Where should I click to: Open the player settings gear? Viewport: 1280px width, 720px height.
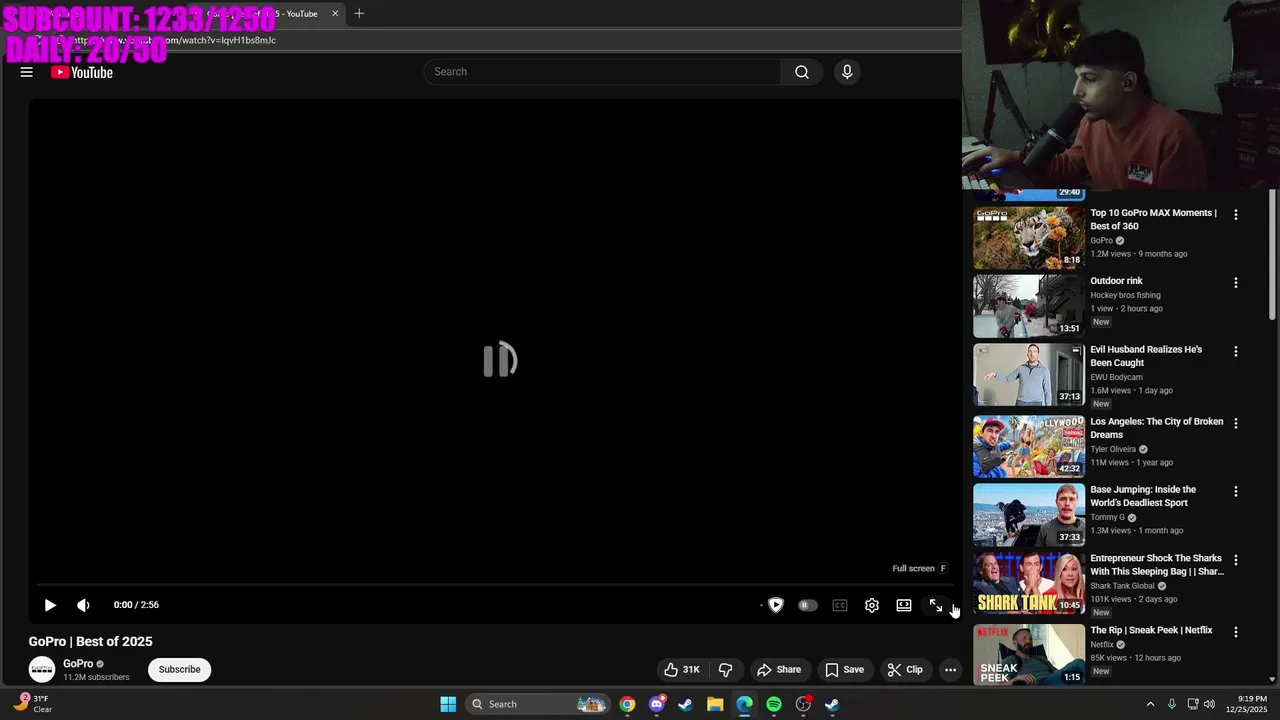(872, 605)
